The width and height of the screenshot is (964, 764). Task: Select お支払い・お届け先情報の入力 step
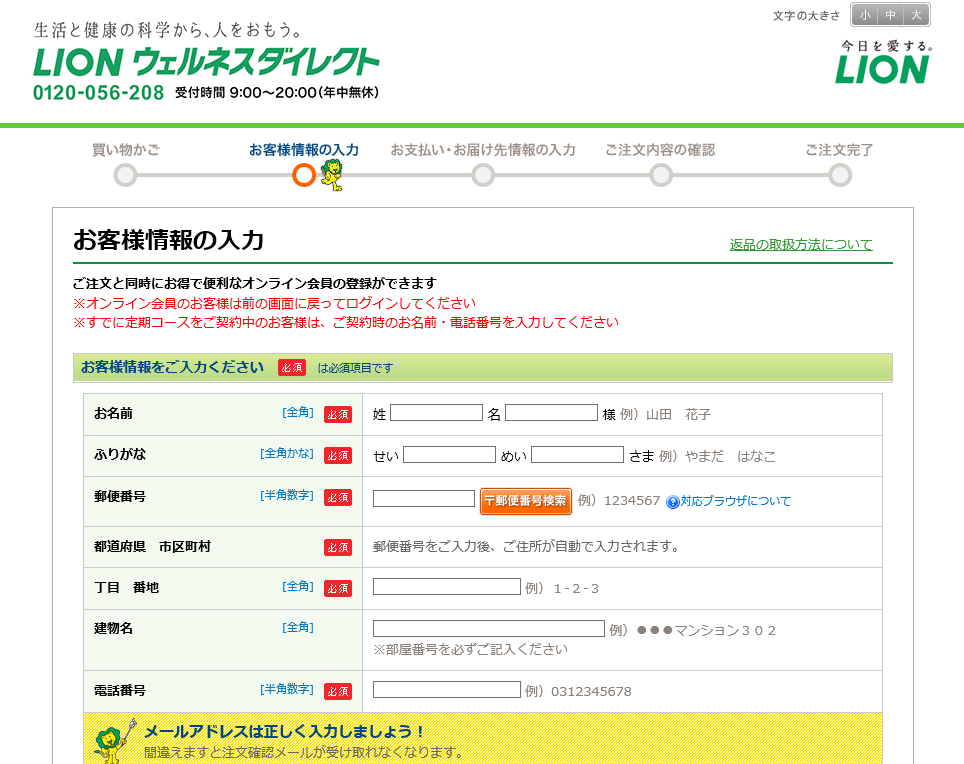click(483, 149)
